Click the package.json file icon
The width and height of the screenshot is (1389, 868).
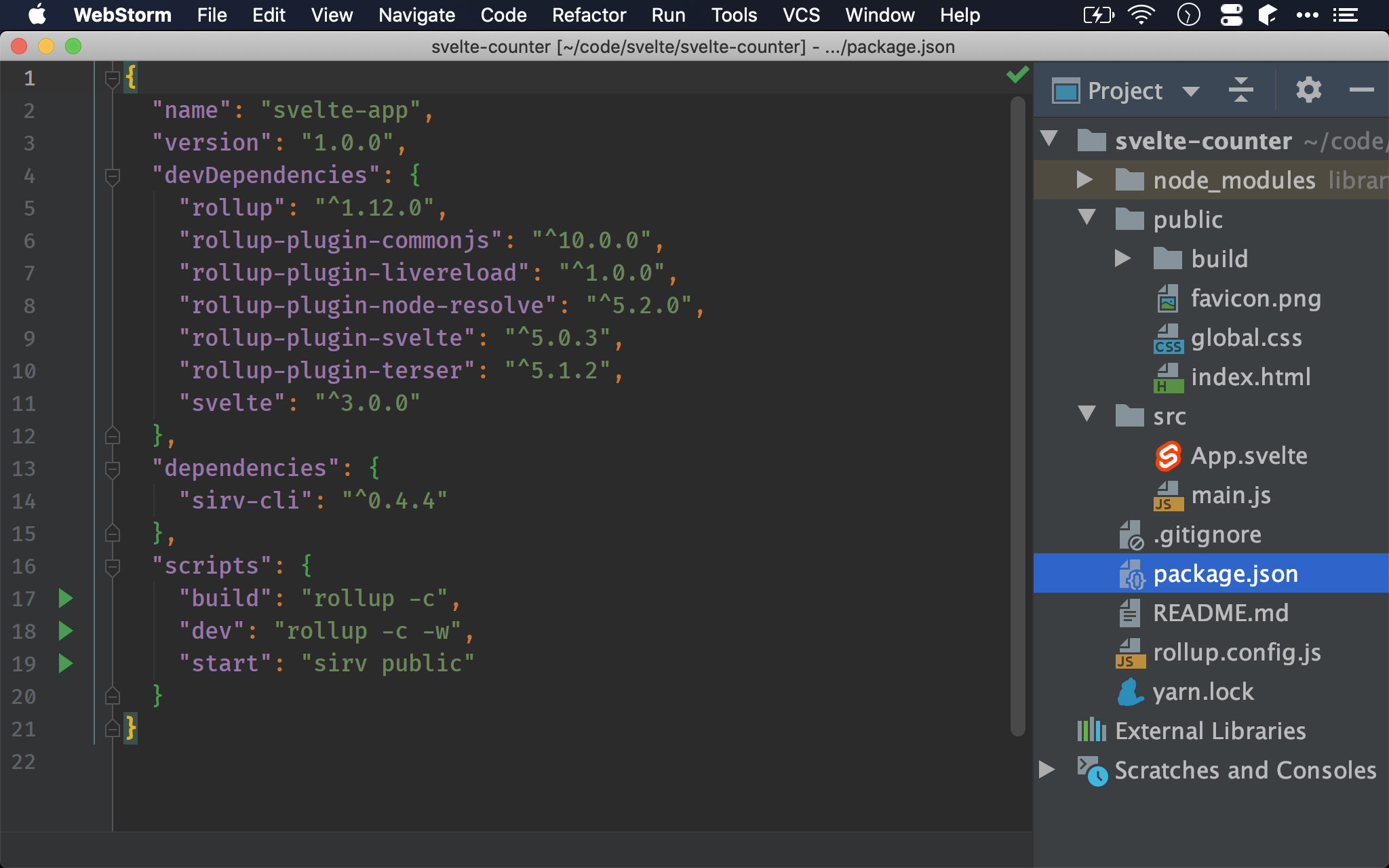click(1131, 574)
